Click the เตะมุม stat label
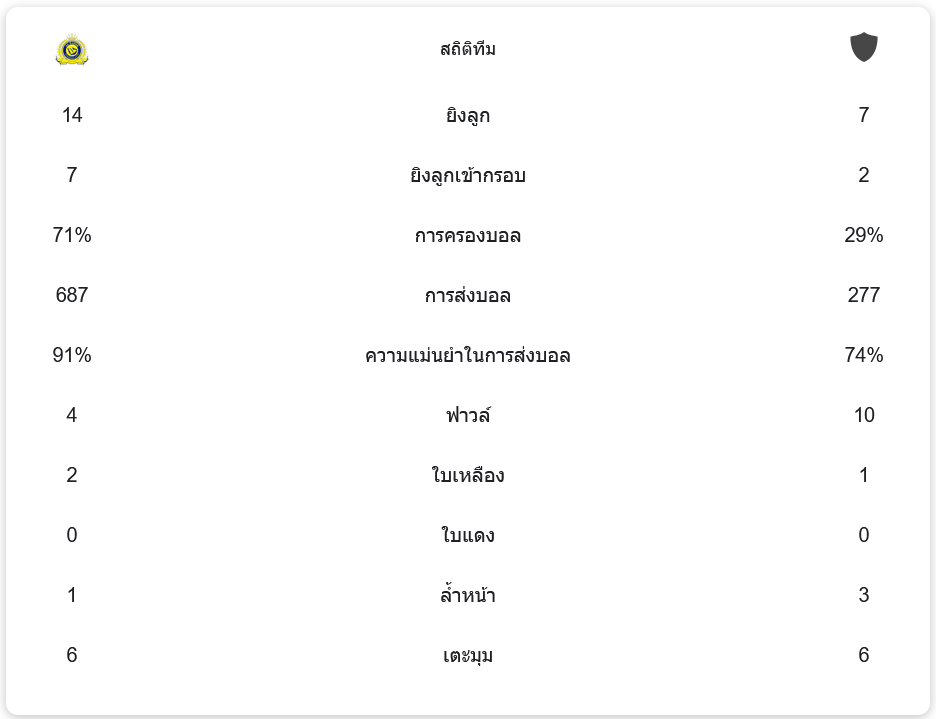This screenshot has width=936, height=719. click(x=468, y=656)
